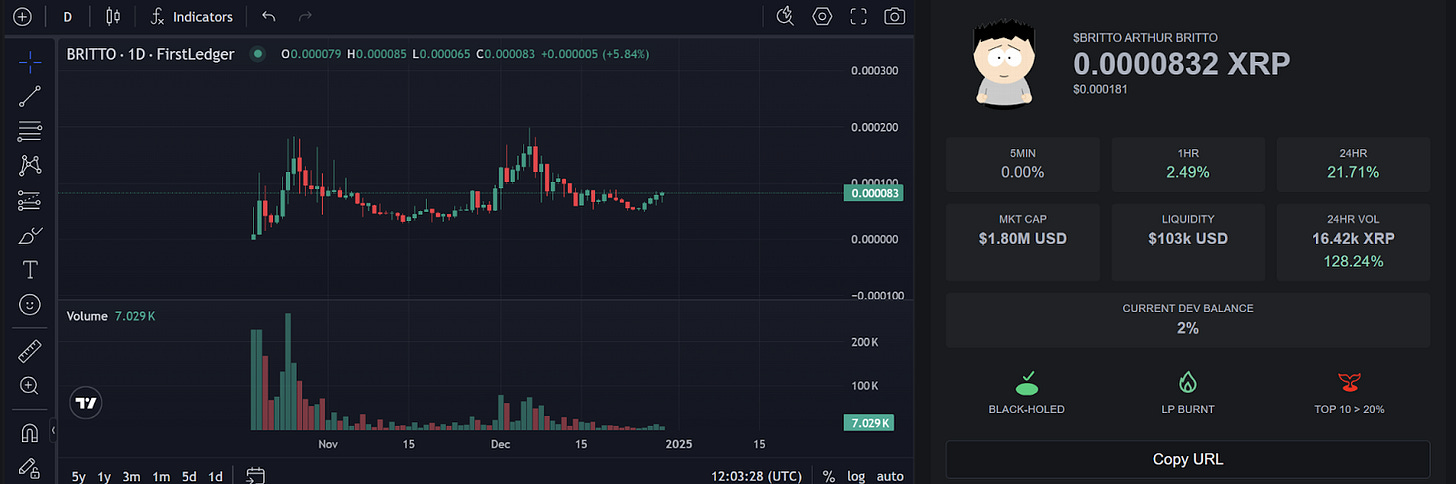
Task: Click the 1HR 2.49% stat card
Action: (x=1188, y=164)
